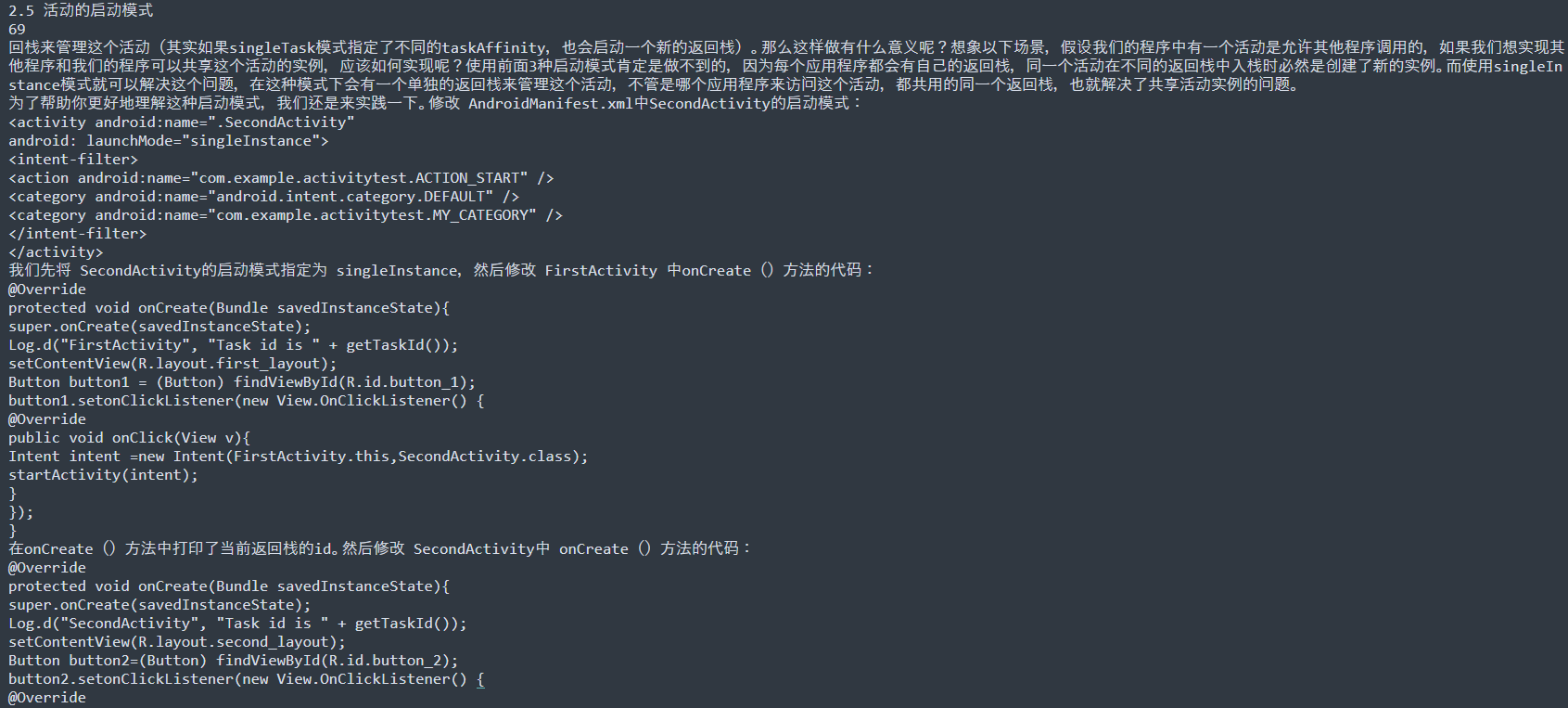Click the category.DEFAULT line

coord(264,196)
